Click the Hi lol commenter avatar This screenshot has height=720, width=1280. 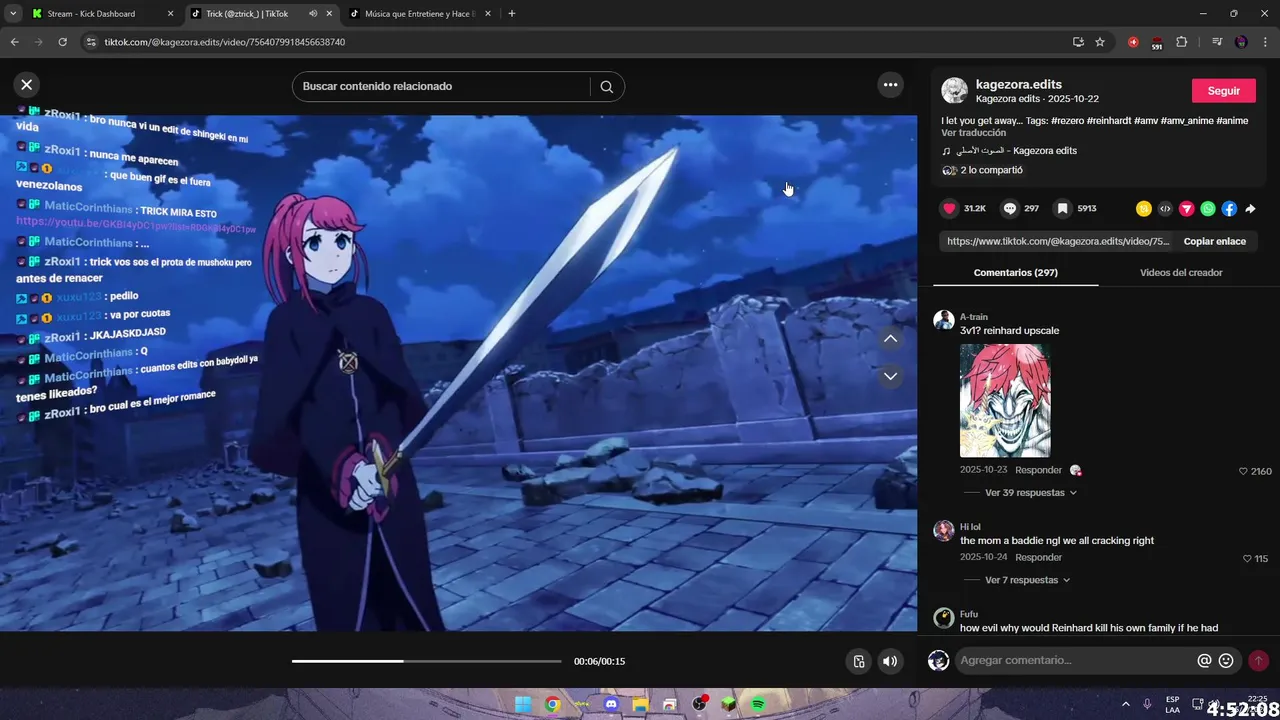tap(944, 530)
